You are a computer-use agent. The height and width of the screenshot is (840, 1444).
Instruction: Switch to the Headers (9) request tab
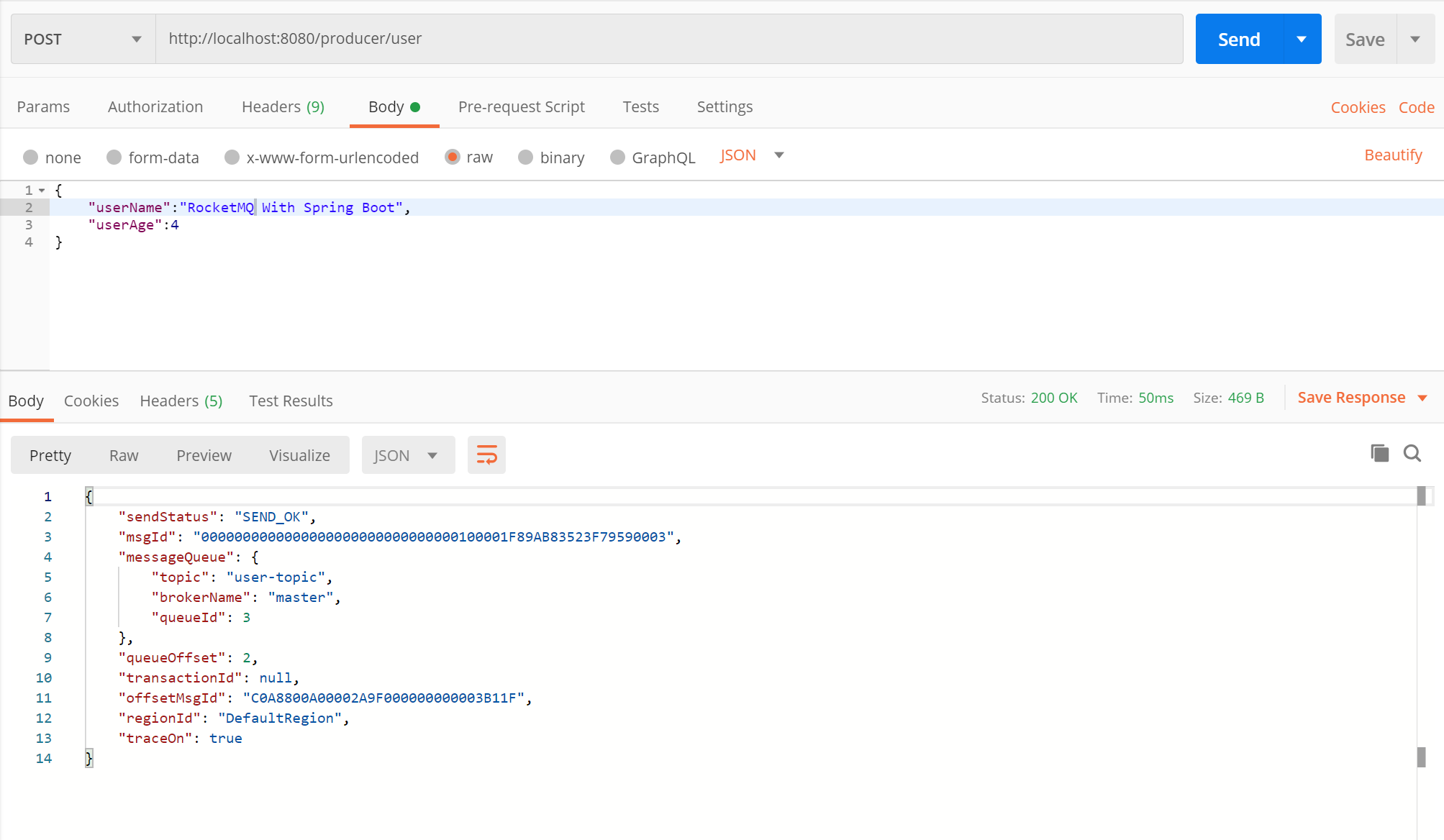283,106
